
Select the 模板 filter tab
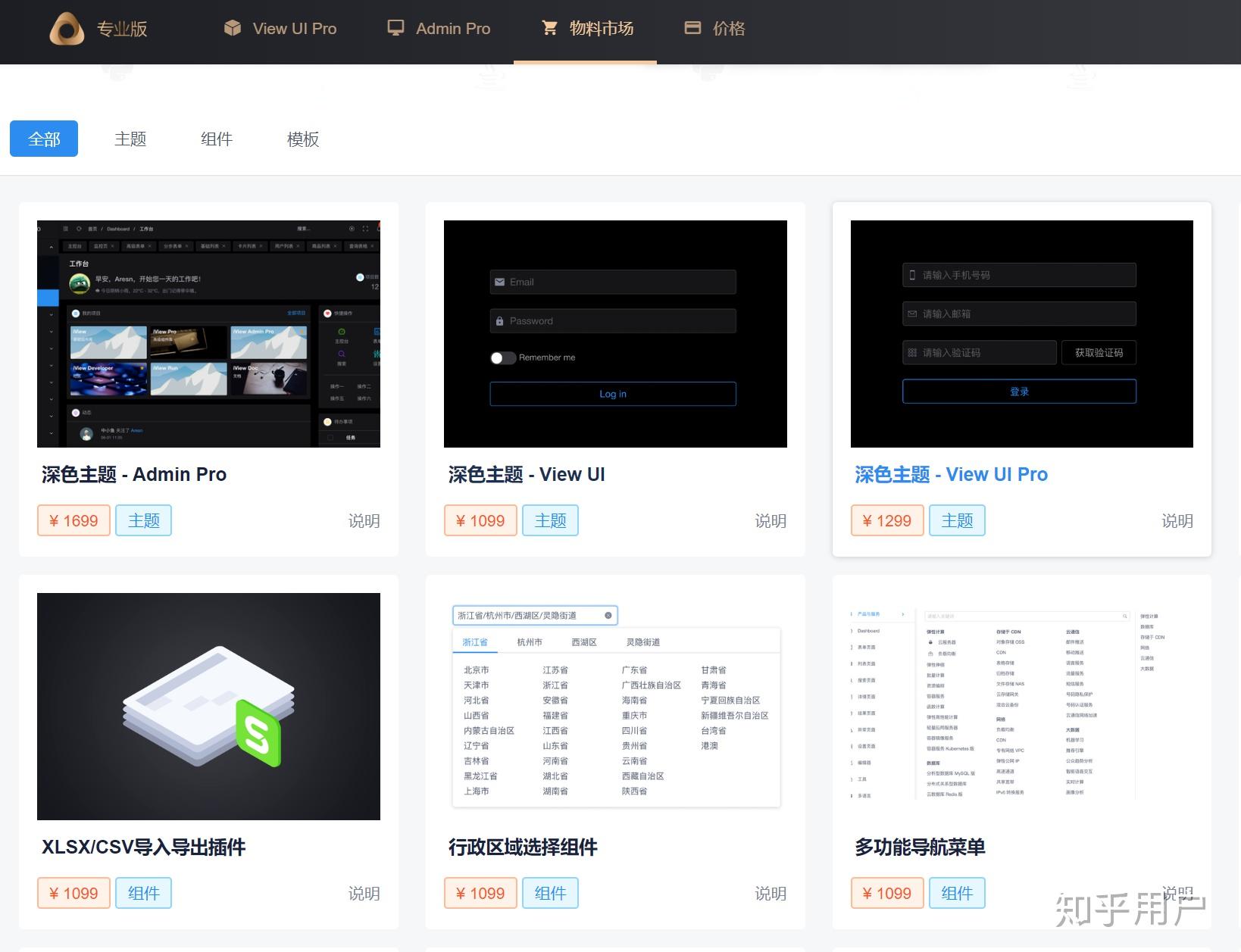[302, 139]
